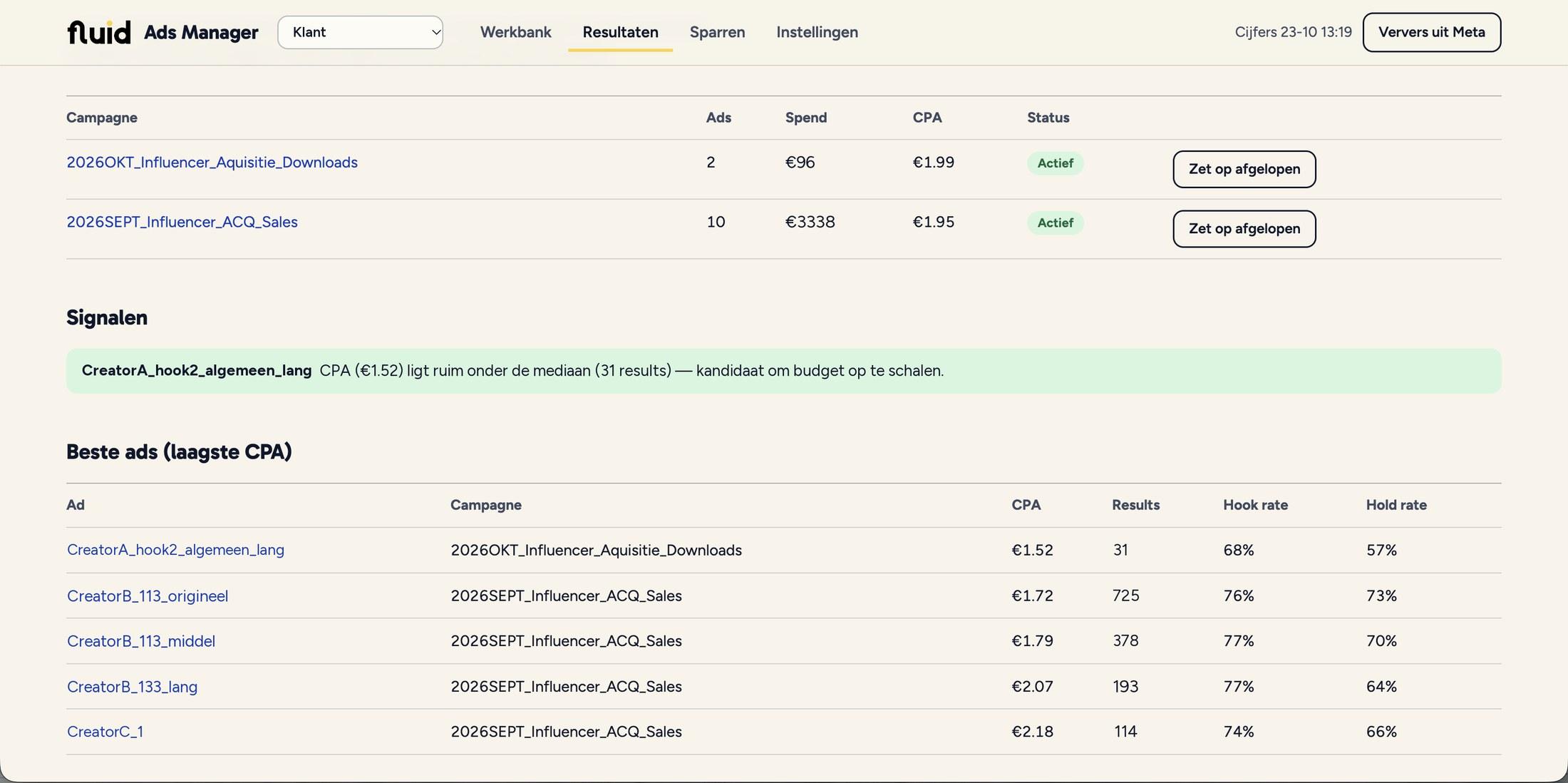This screenshot has width=1568, height=783.
Task: Open the Klant dropdown
Action: click(x=360, y=32)
